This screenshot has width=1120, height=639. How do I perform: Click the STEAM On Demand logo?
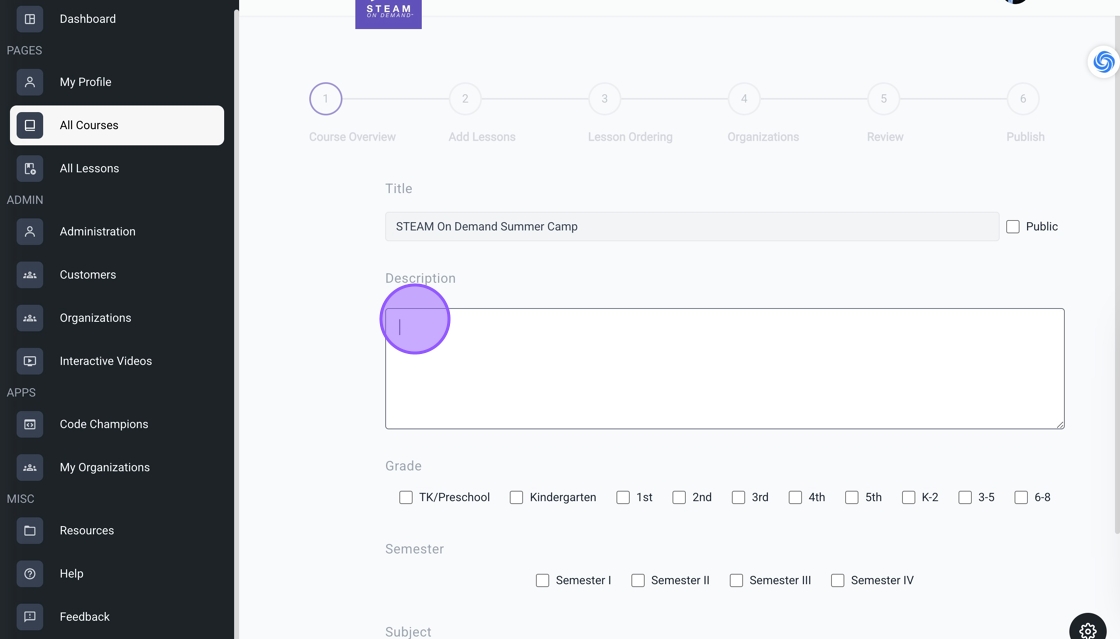388,12
